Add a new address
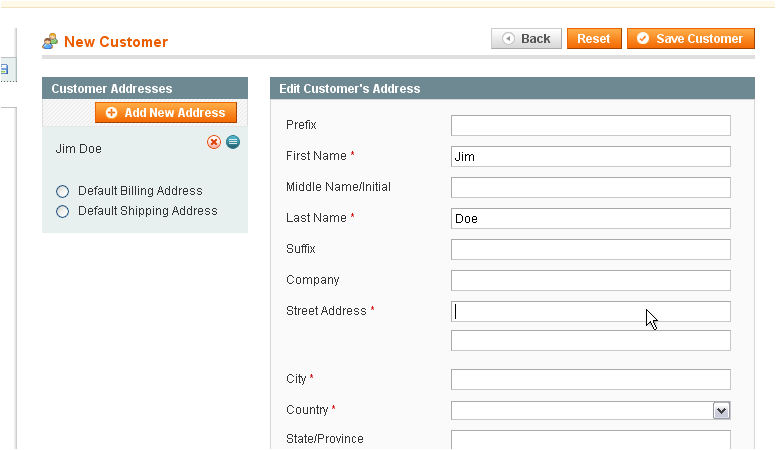The width and height of the screenshot is (776, 450). (x=166, y=113)
